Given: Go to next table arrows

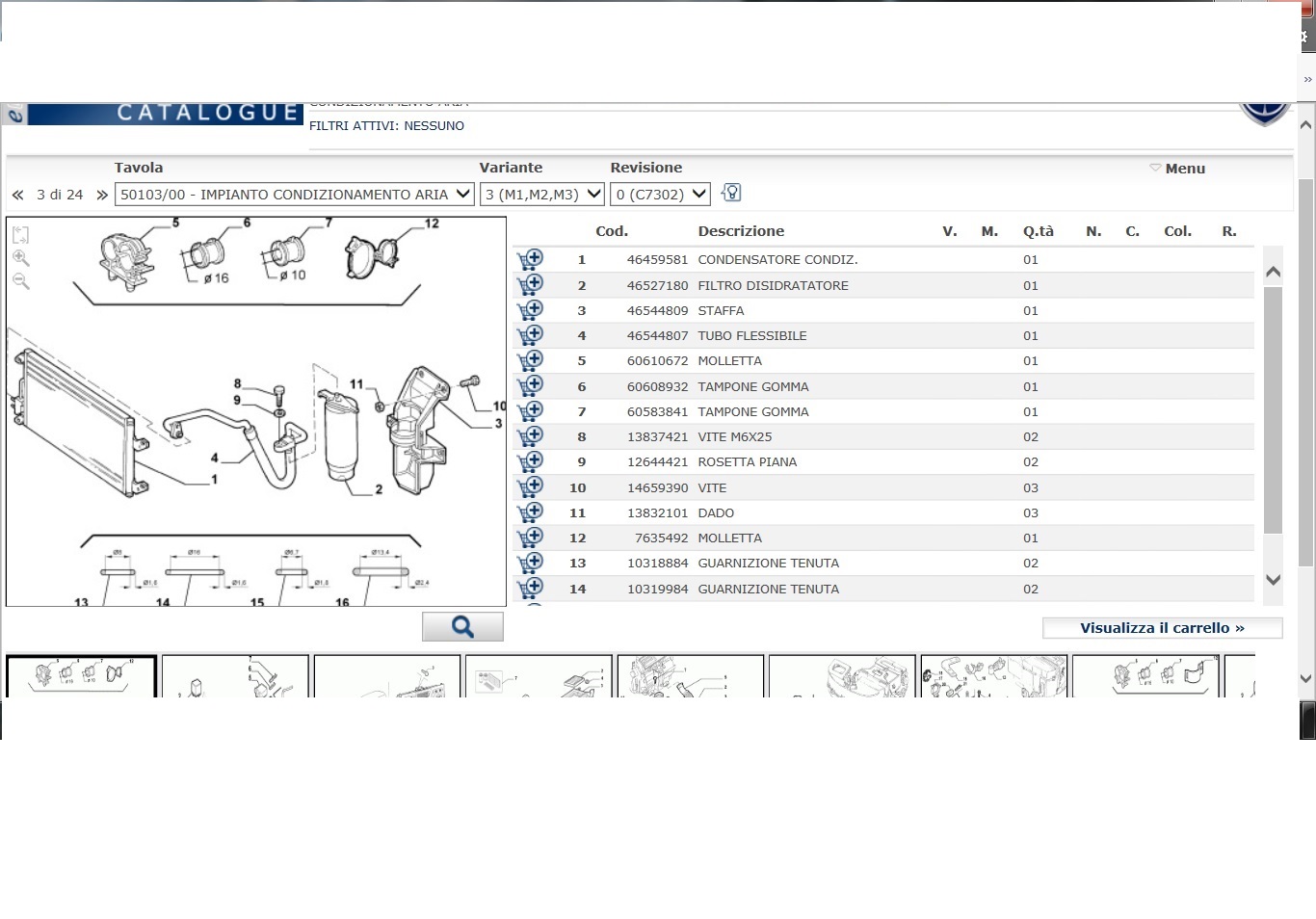Looking at the screenshot, I should click(x=102, y=195).
